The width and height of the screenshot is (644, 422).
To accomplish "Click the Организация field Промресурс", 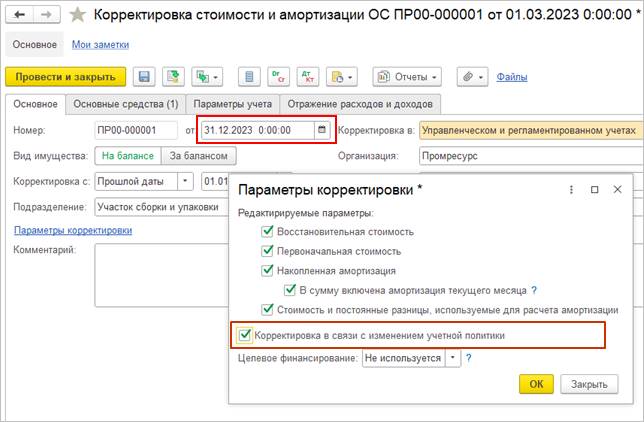I will (531, 156).
